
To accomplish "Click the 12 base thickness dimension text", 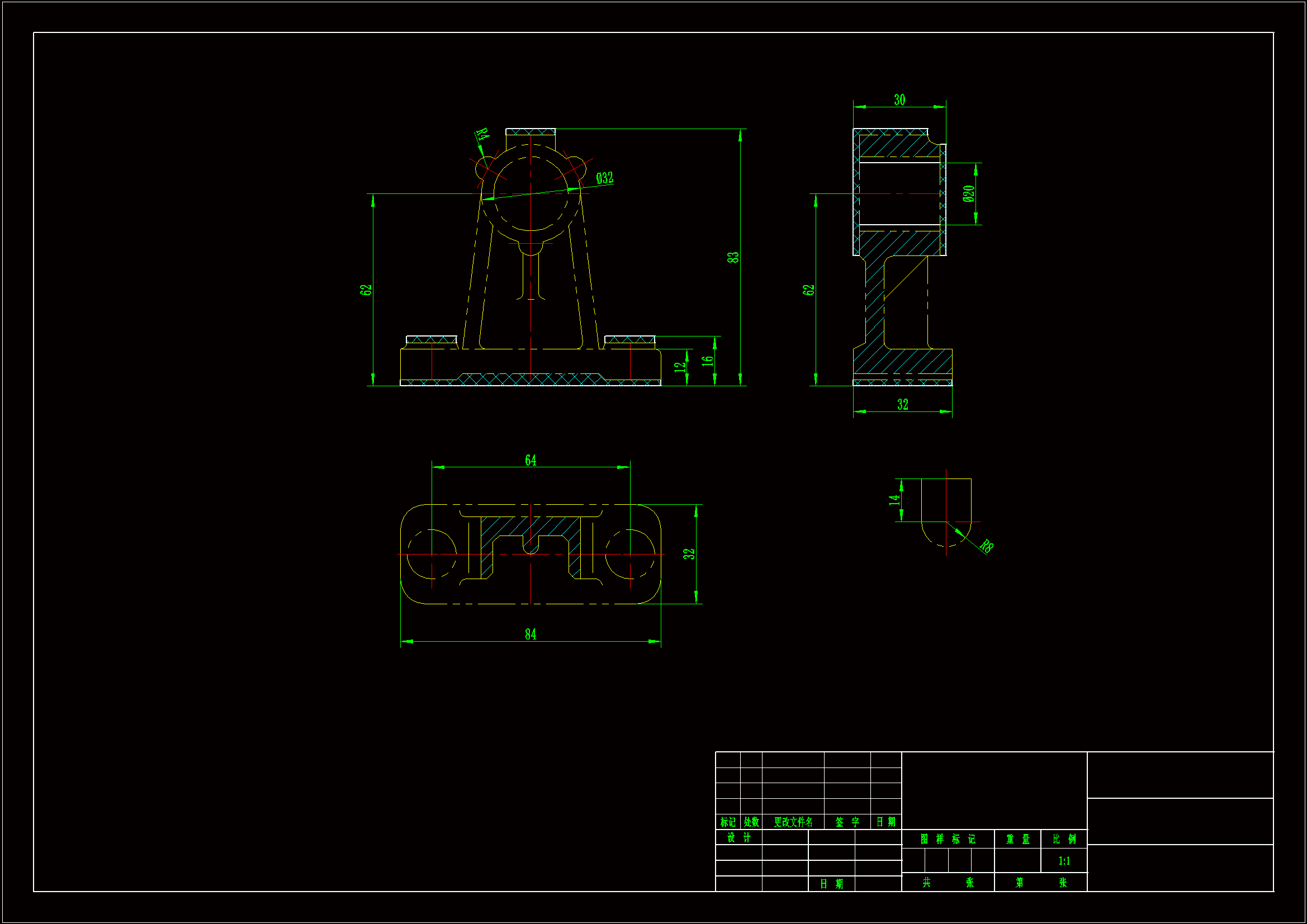I will click(x=680, y=367).
